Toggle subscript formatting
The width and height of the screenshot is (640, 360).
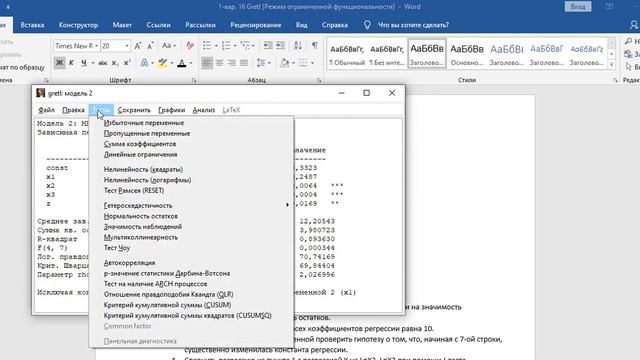tap(115, 63)
